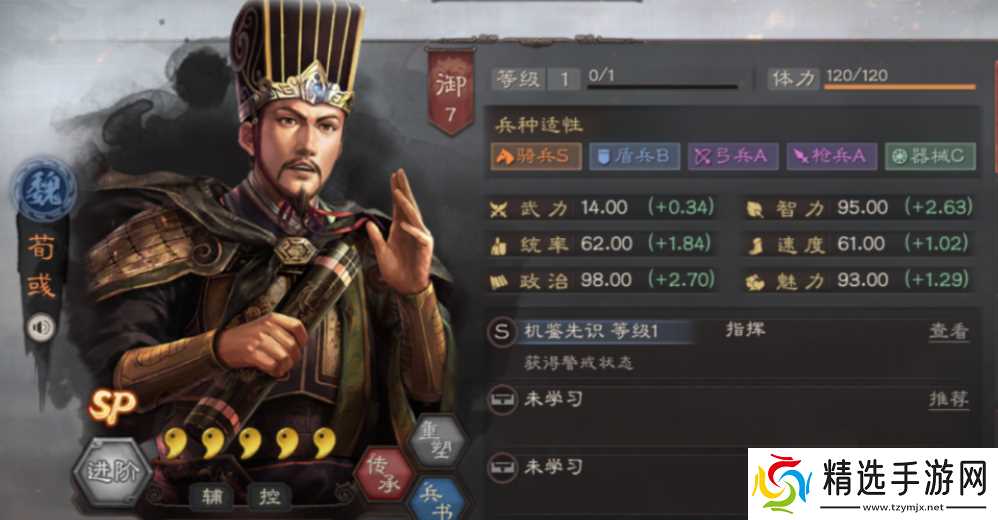Choose 器械C troop aptitude
Viewport: 998px width, 520px height.
(x=930, y=156)
